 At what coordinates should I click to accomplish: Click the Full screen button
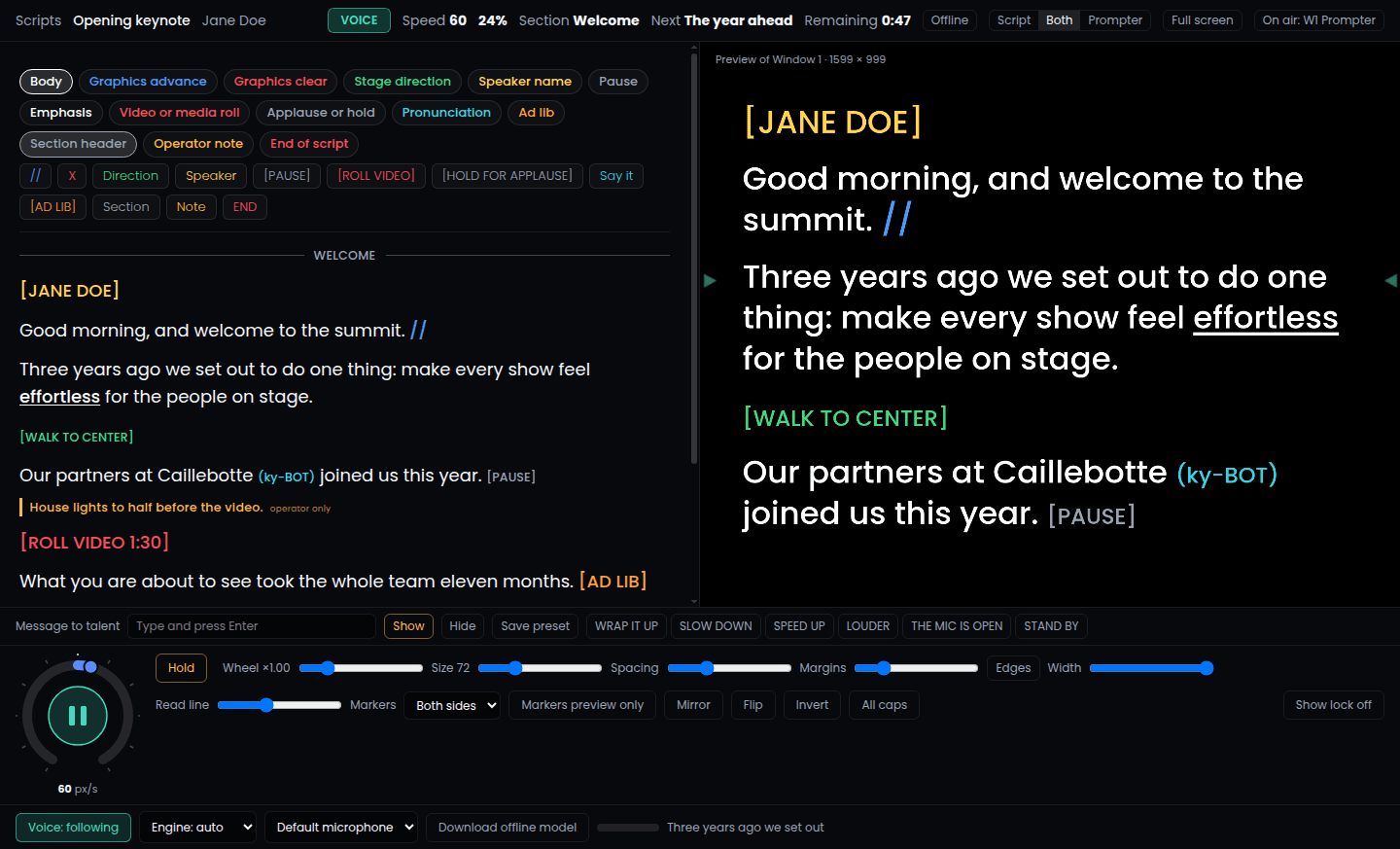[x=1202, y=20]
